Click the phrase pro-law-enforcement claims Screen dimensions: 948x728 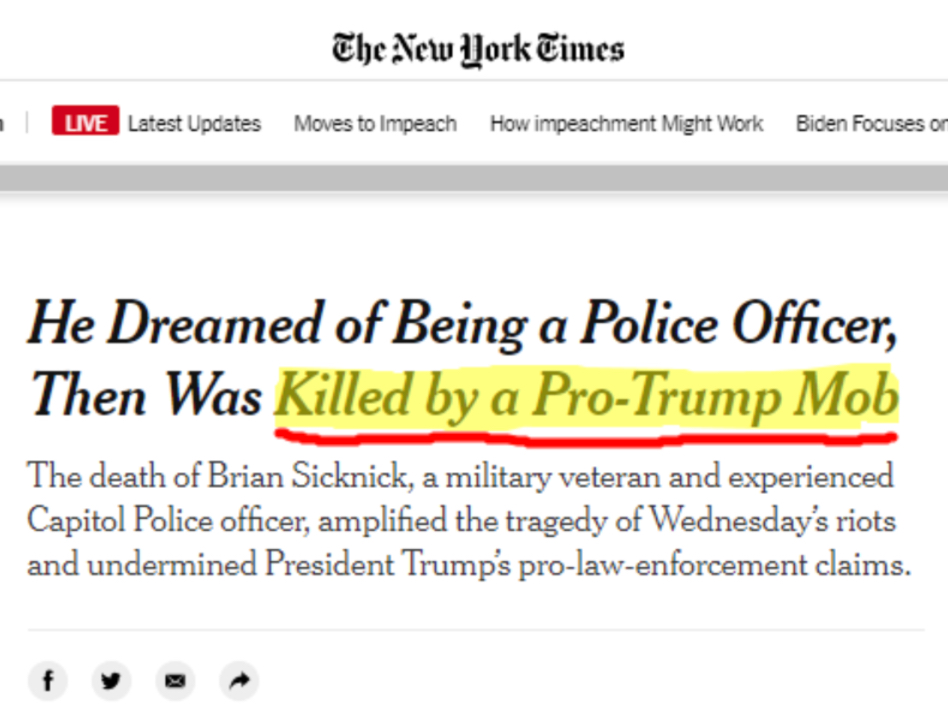[x=714, y=565]
